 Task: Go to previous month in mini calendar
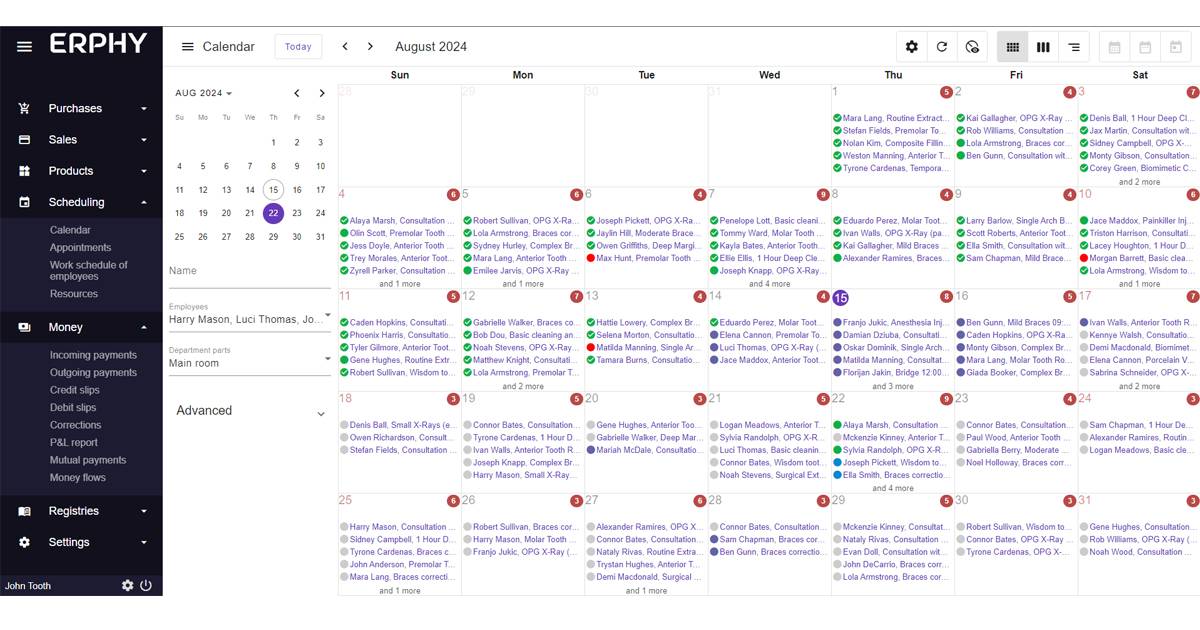coord(297,93)
